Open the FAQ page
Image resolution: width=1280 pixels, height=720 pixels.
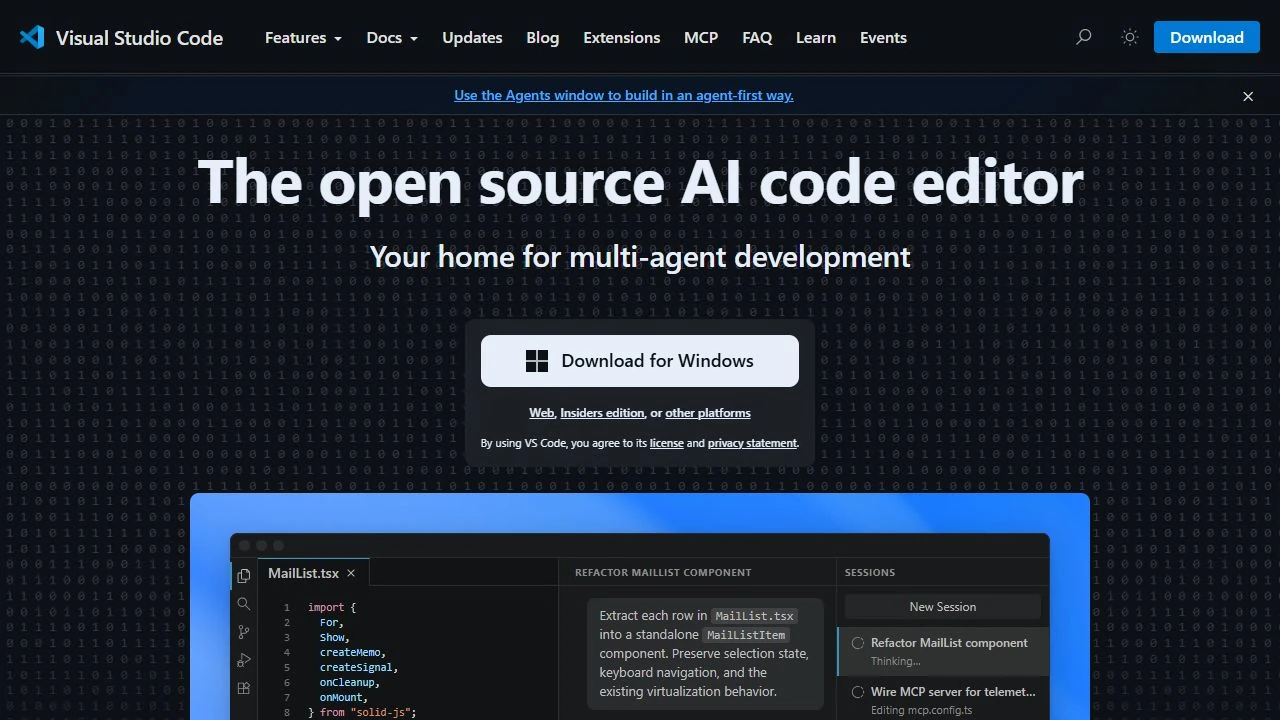[x=757, y=37]
